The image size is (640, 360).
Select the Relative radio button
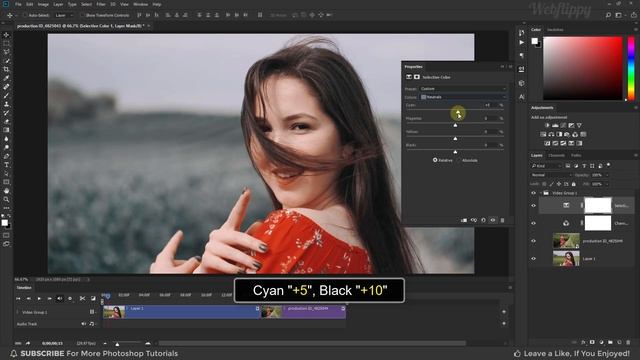point(435,160)
